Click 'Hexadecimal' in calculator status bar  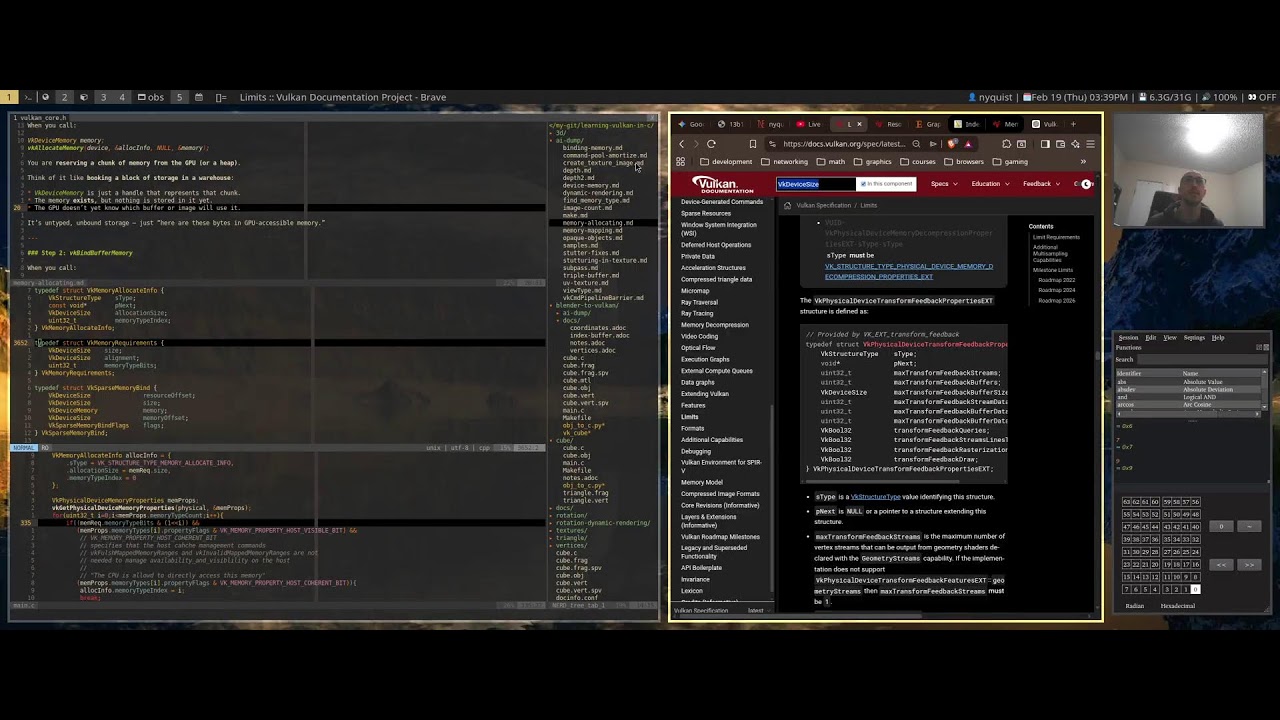click(1178, 606)
